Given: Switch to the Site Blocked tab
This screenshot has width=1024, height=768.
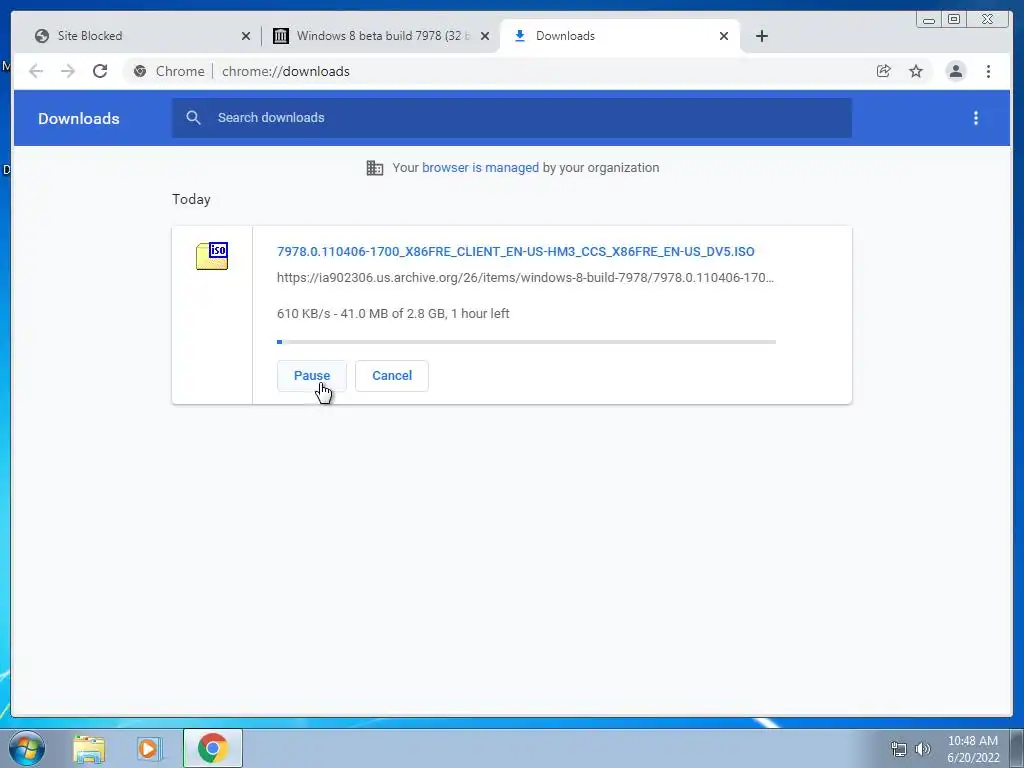Looking at the screenshot, I should (140, 36).
